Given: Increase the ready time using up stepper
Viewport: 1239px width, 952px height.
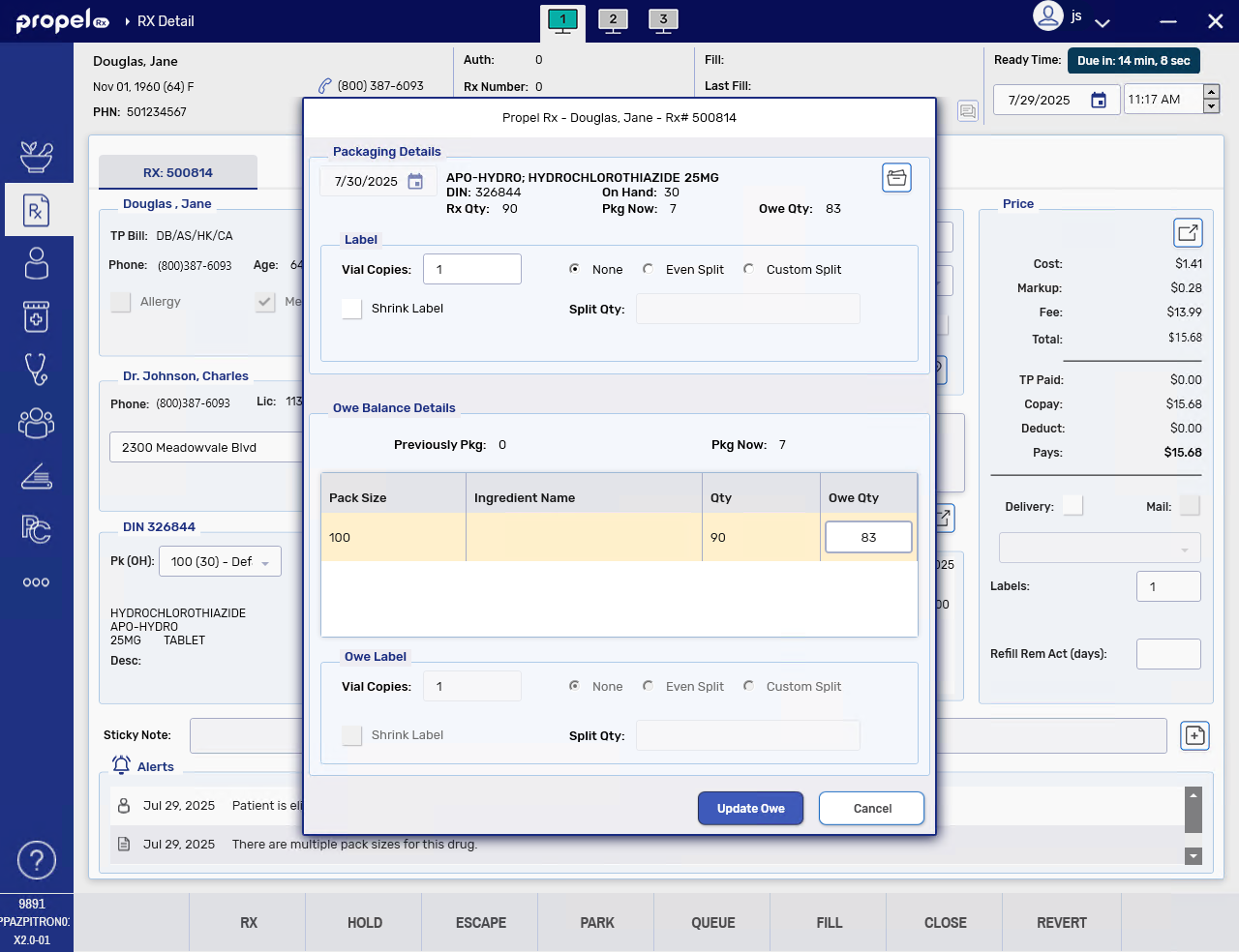Looking at the screenshot, I should [1211, 92].
